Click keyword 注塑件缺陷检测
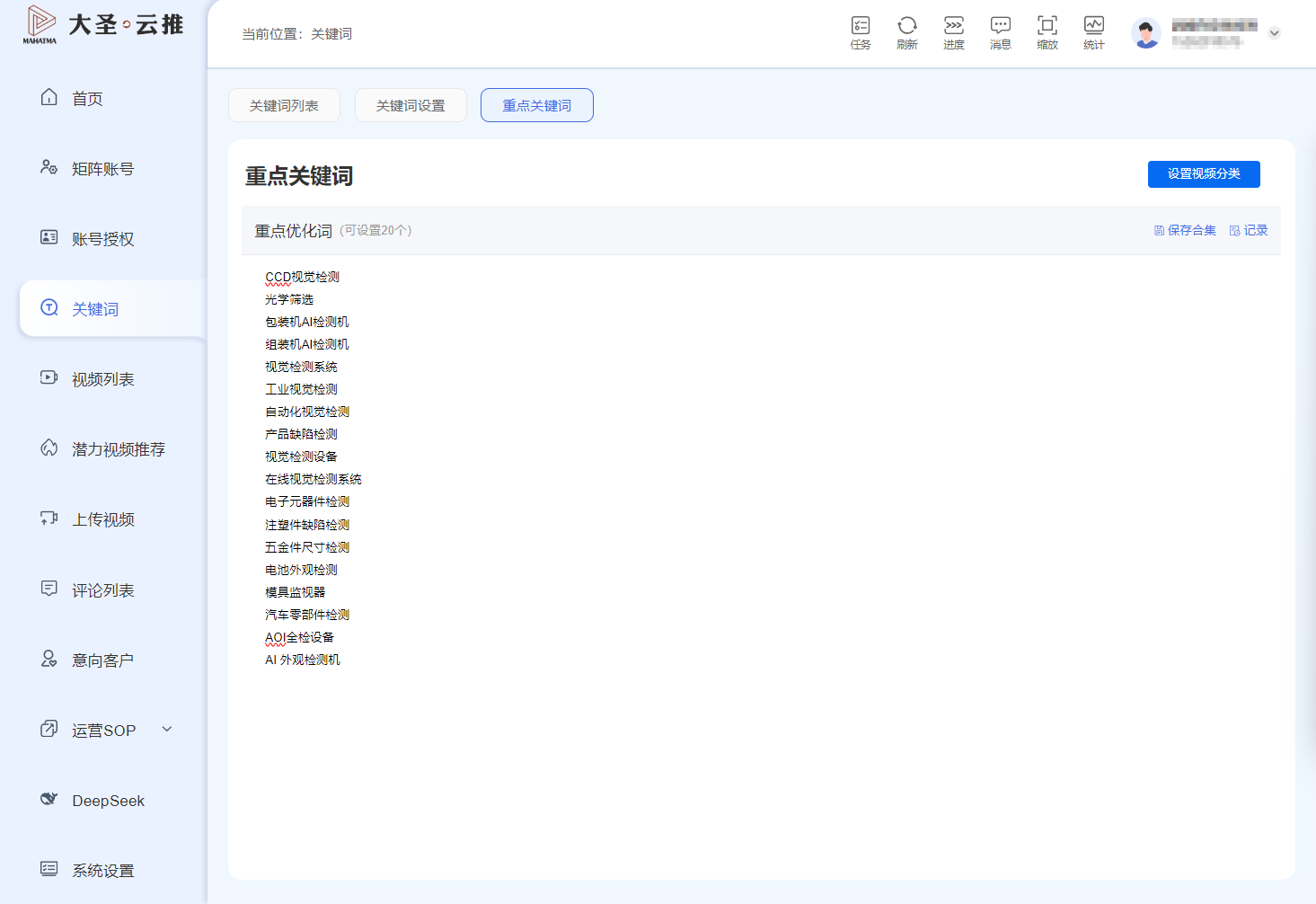The width and height of the screenshot is (1316, 904). 307,525
